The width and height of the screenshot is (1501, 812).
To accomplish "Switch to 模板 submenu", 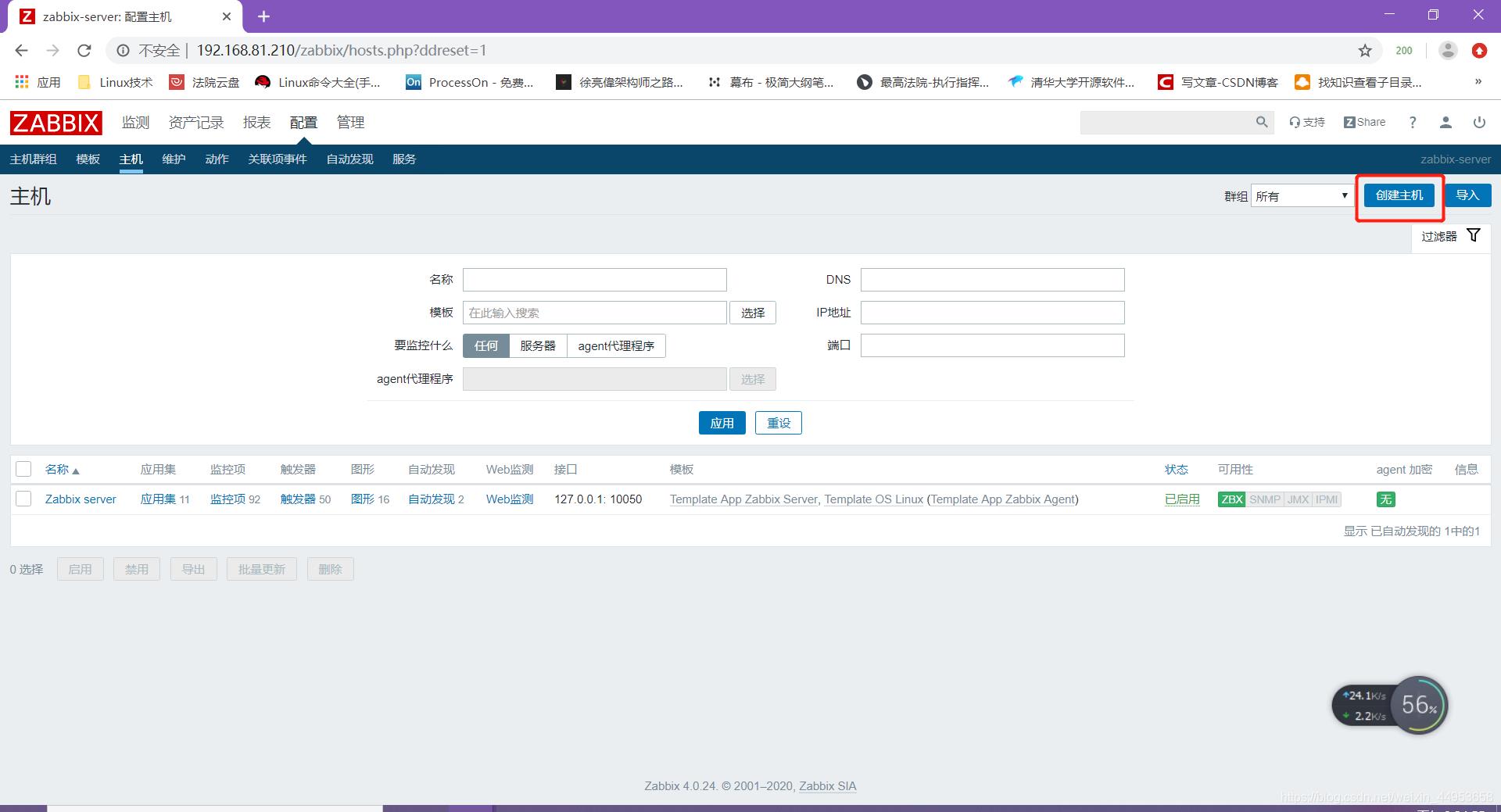I will coord(88,159).
